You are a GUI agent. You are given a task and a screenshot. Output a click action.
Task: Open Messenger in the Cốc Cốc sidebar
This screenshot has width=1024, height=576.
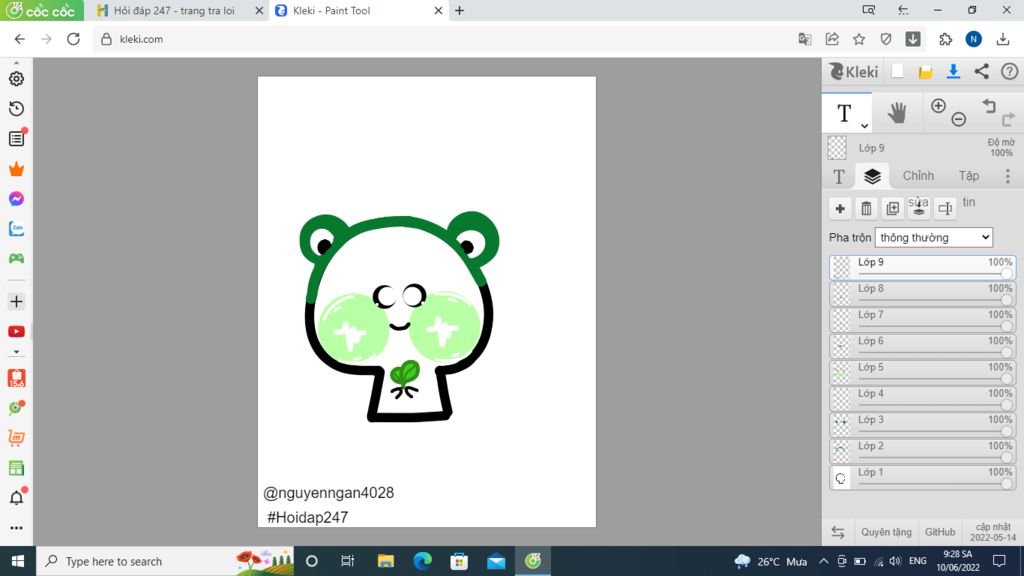click(x=16, y=199)
